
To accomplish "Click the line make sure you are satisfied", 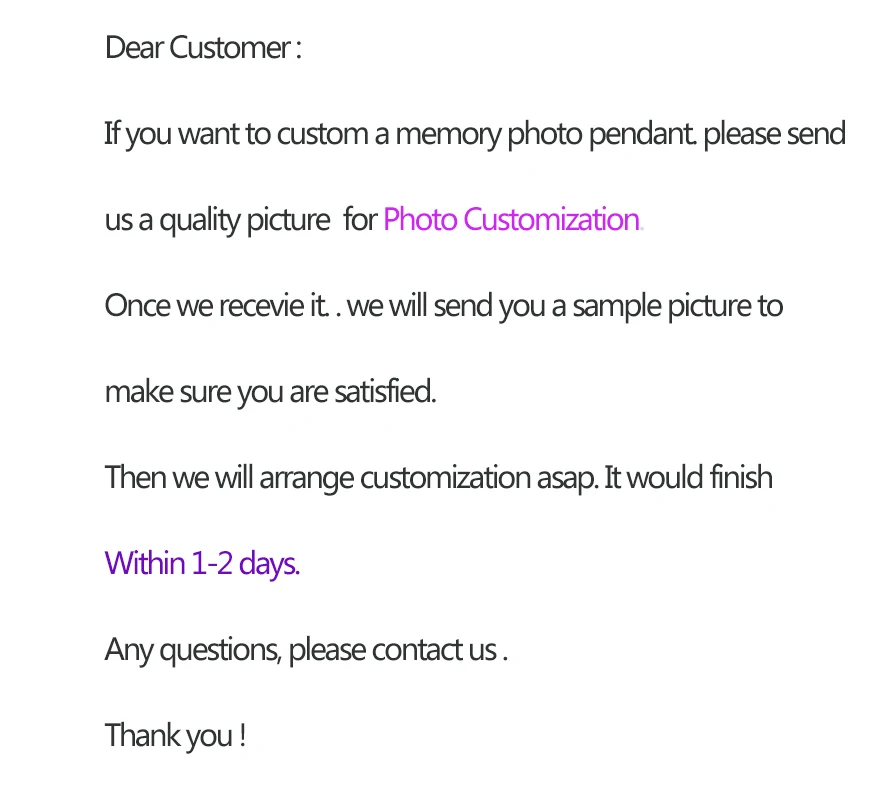I will click(270, 392).
